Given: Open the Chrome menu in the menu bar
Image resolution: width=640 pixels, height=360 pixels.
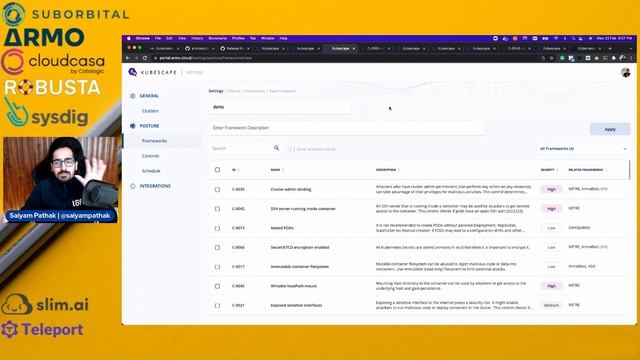Looking at the screenshot, I should 142,38.
